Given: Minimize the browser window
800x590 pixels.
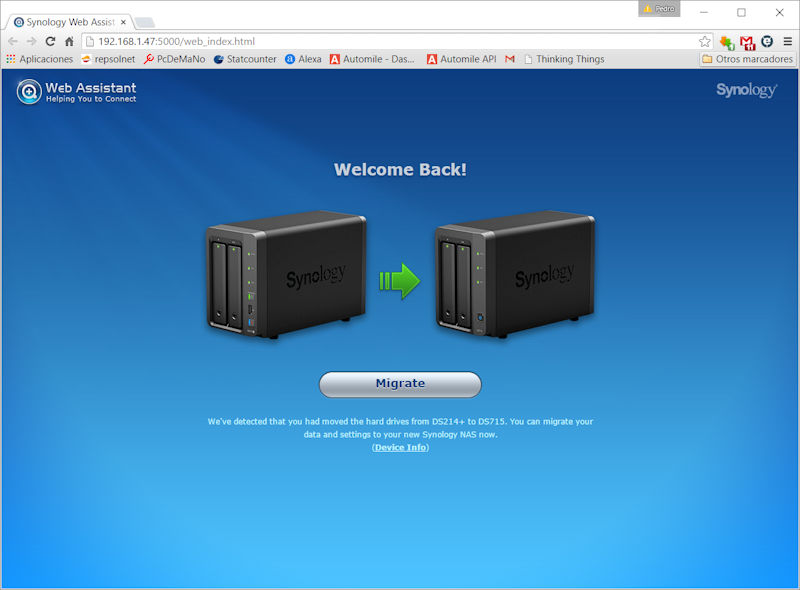Looking at the screenshot, I should (x=704, y=12).
